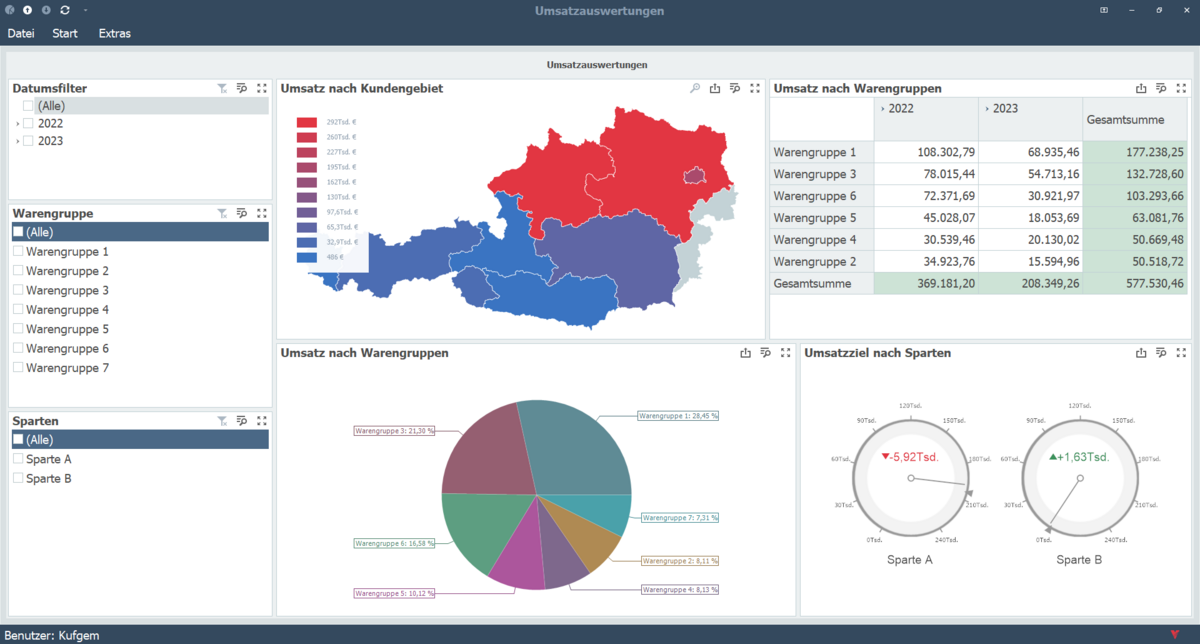Open the Datei menu
The image size is (1200, 644).
(21, 33)
